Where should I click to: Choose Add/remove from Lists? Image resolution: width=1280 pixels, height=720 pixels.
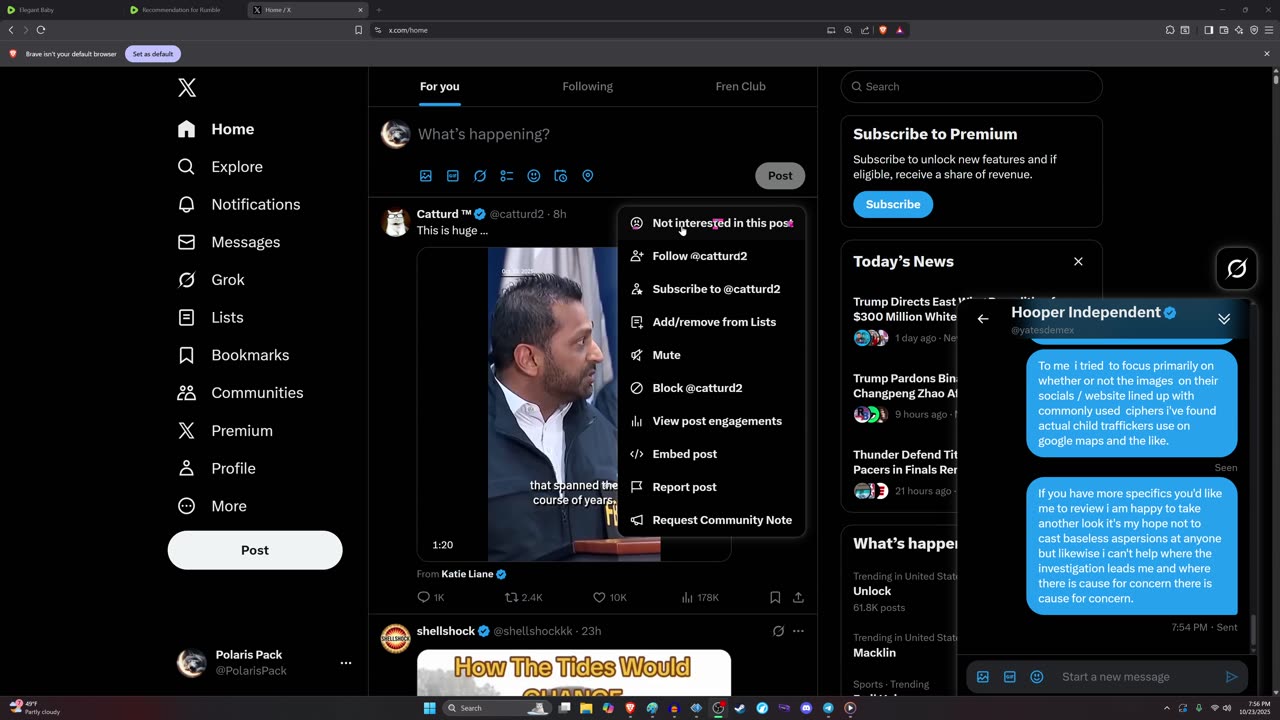[711, 322]
